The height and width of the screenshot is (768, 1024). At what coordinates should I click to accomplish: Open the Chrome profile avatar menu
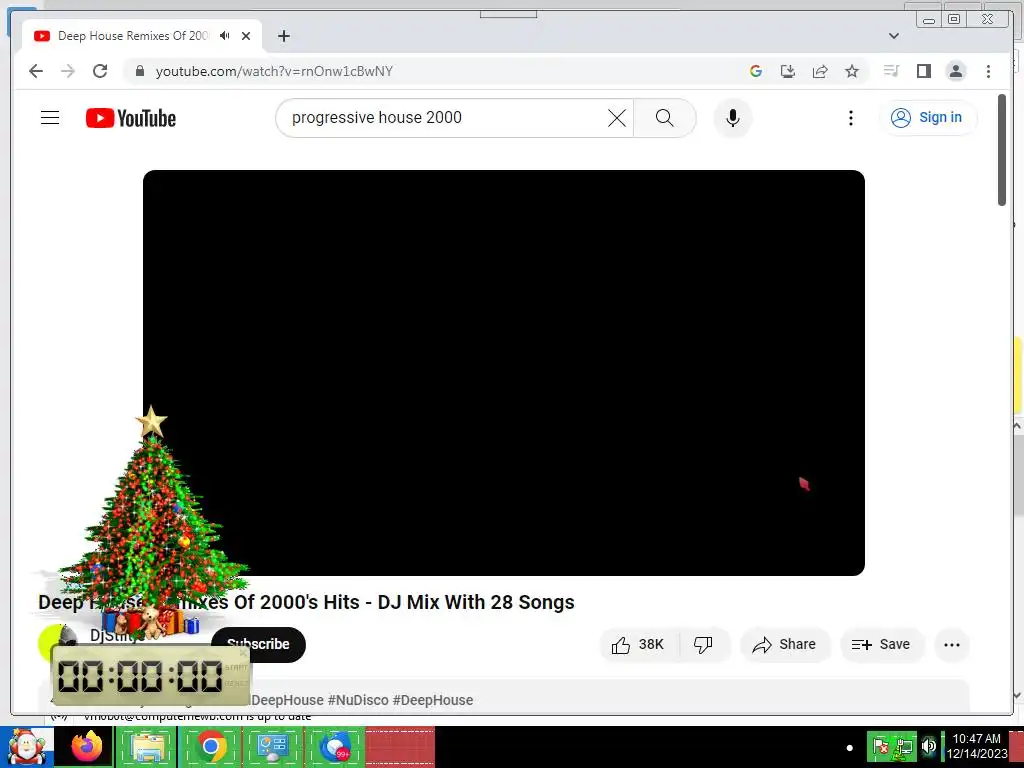click(x=955, y=71)
